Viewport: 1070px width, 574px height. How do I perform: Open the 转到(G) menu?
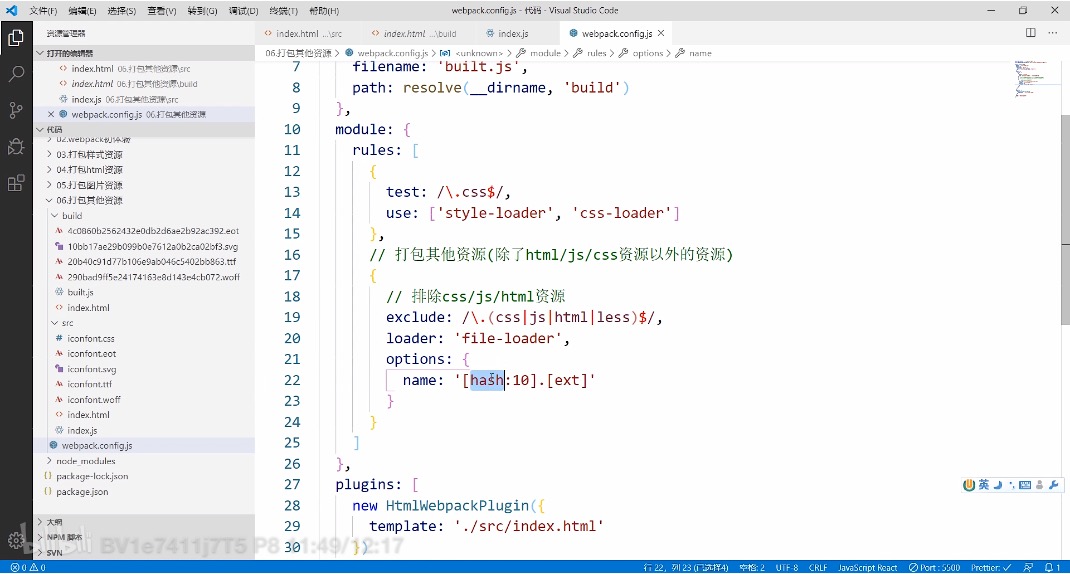(202, 11)
